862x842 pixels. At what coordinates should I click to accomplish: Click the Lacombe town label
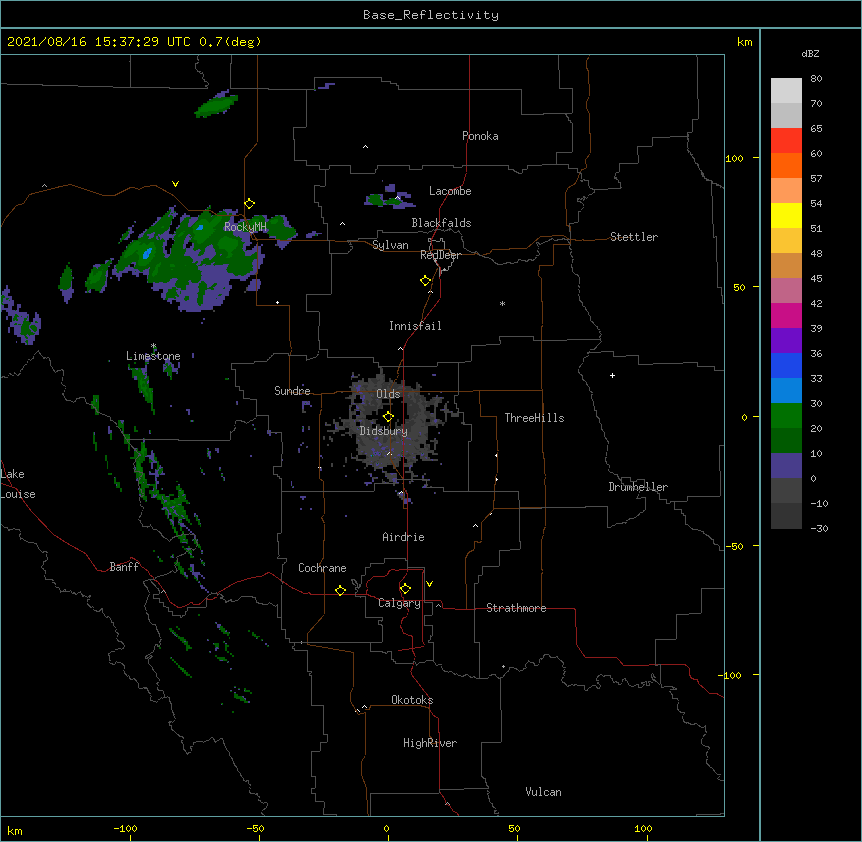pyautogui.click(x=450, y=191)
